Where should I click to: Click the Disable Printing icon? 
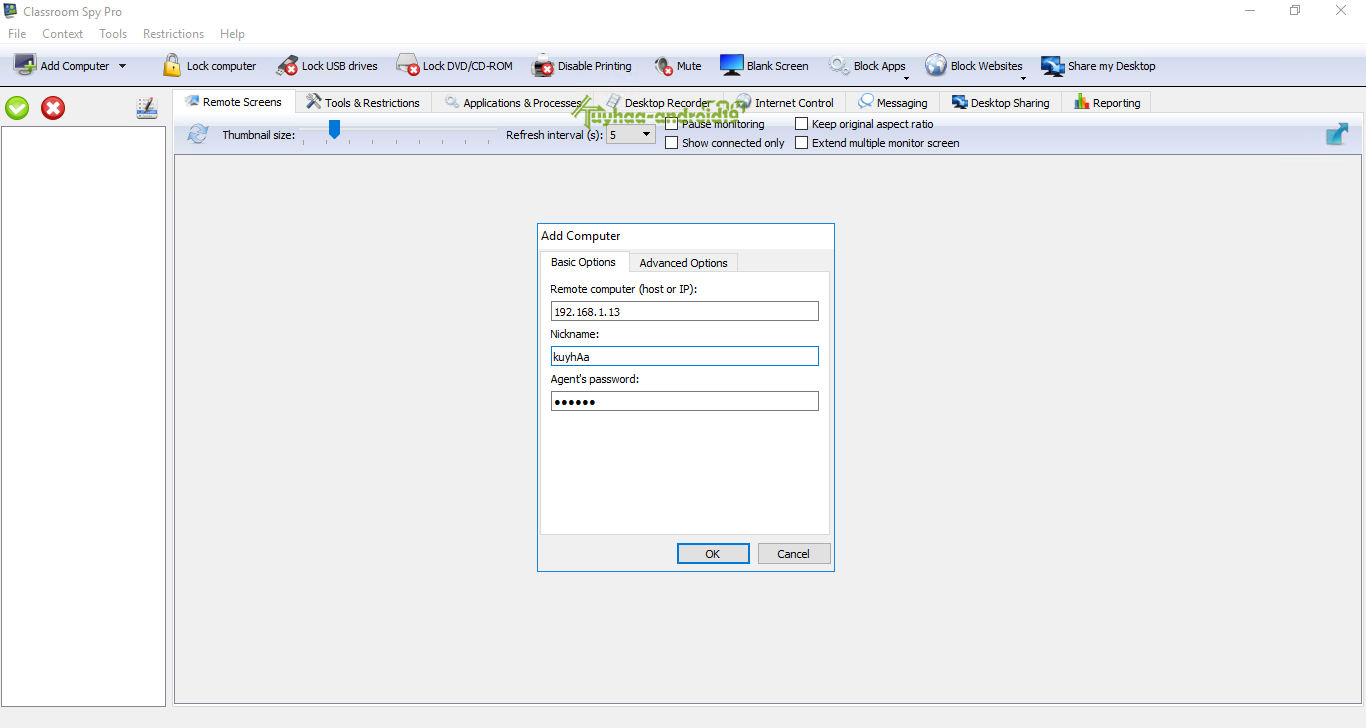pos(543,66)
